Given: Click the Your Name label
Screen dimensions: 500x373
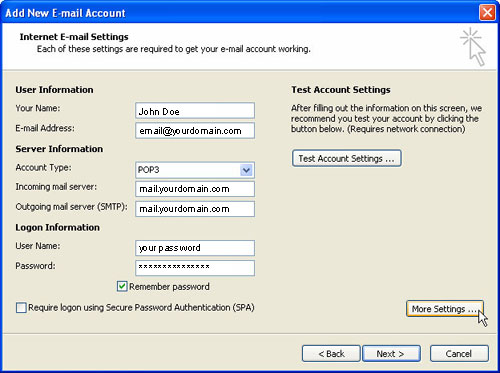Looking at the screenshot, I should 38,108.
